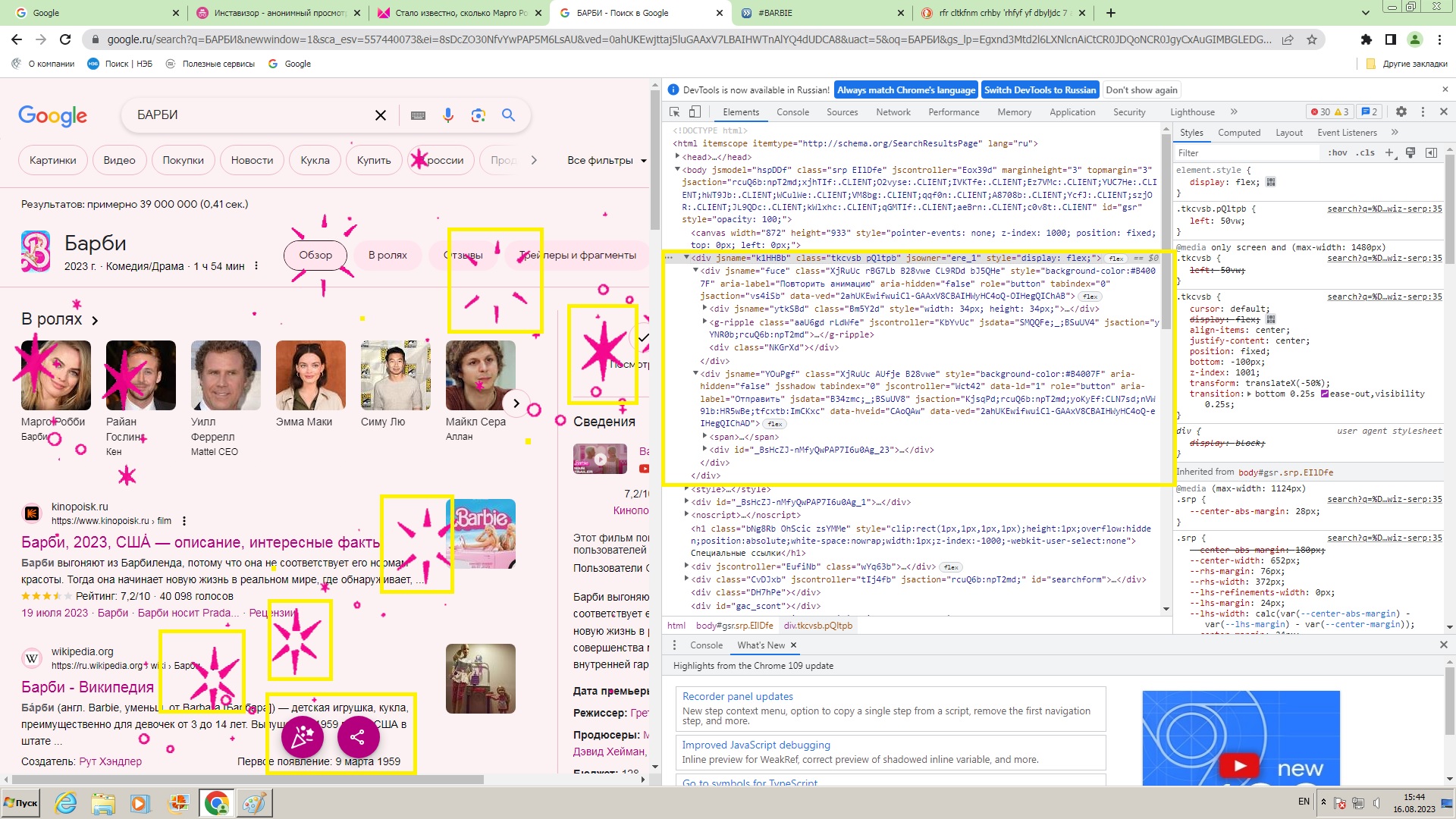
Task: Switch to the #BARBIE browser tab
Action: (x=821, y=13)
